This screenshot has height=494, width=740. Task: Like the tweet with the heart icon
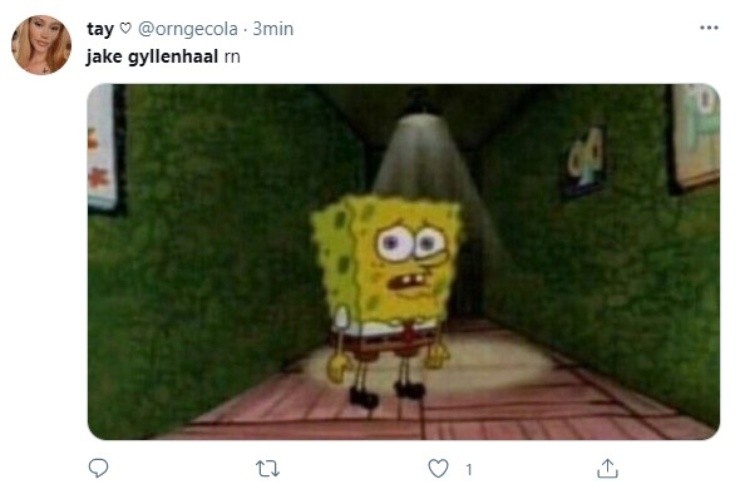click(x=438, y=469)
